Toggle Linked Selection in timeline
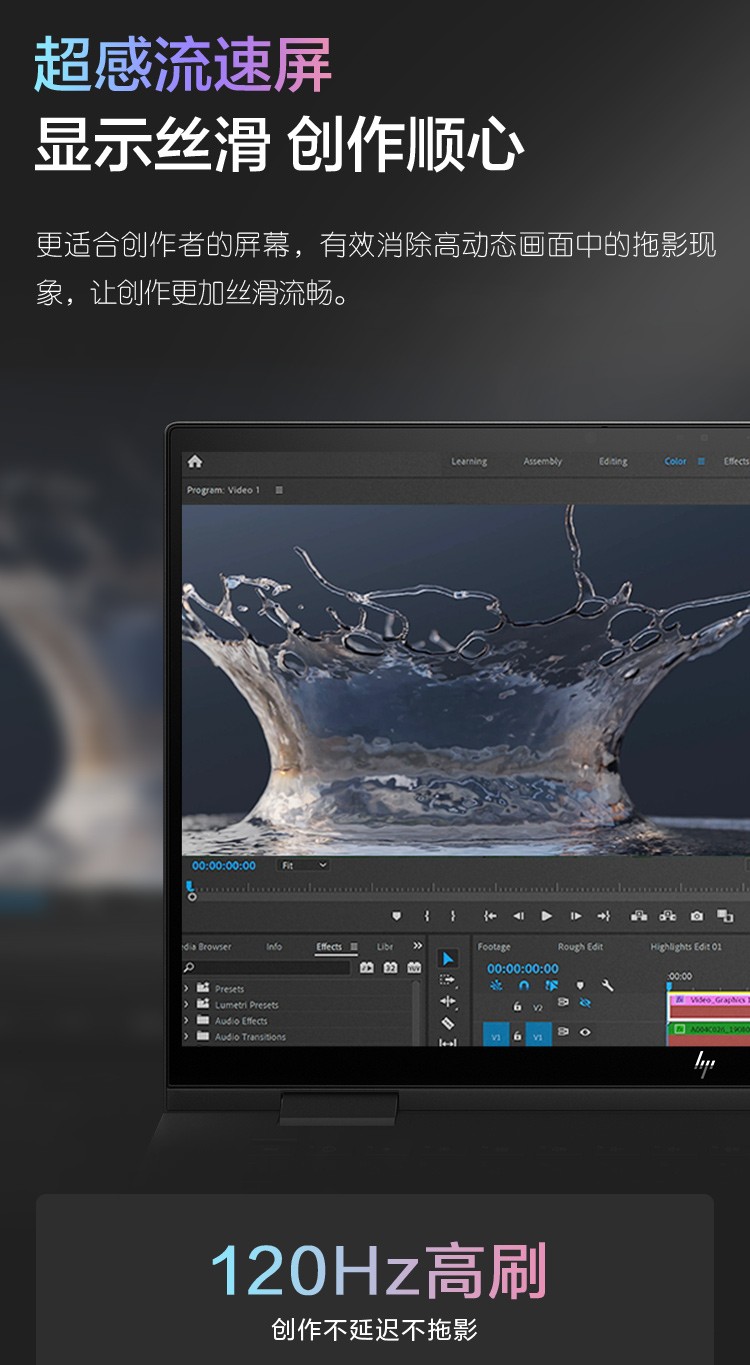The height and width of the screenshot is (1365, 750). 552,986
